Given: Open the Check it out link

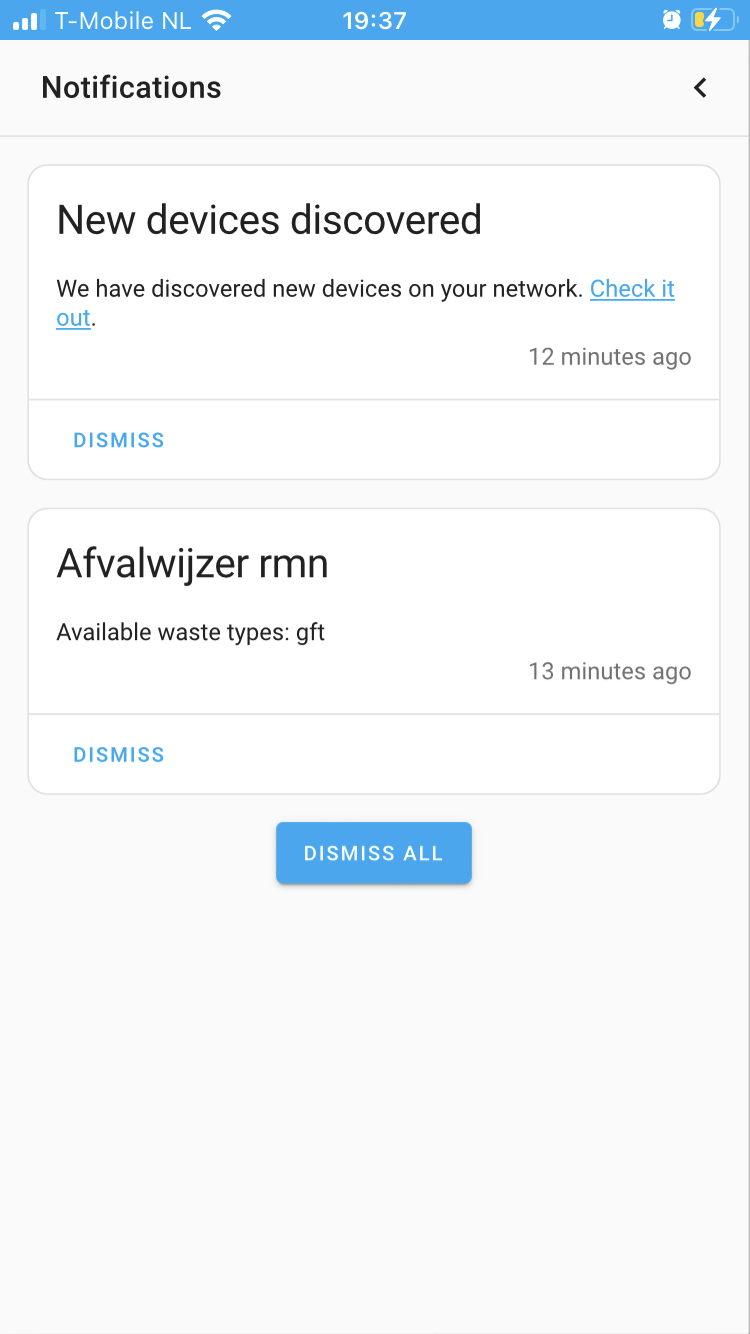Looking at the screenshot, I should (x=632, y=289).
